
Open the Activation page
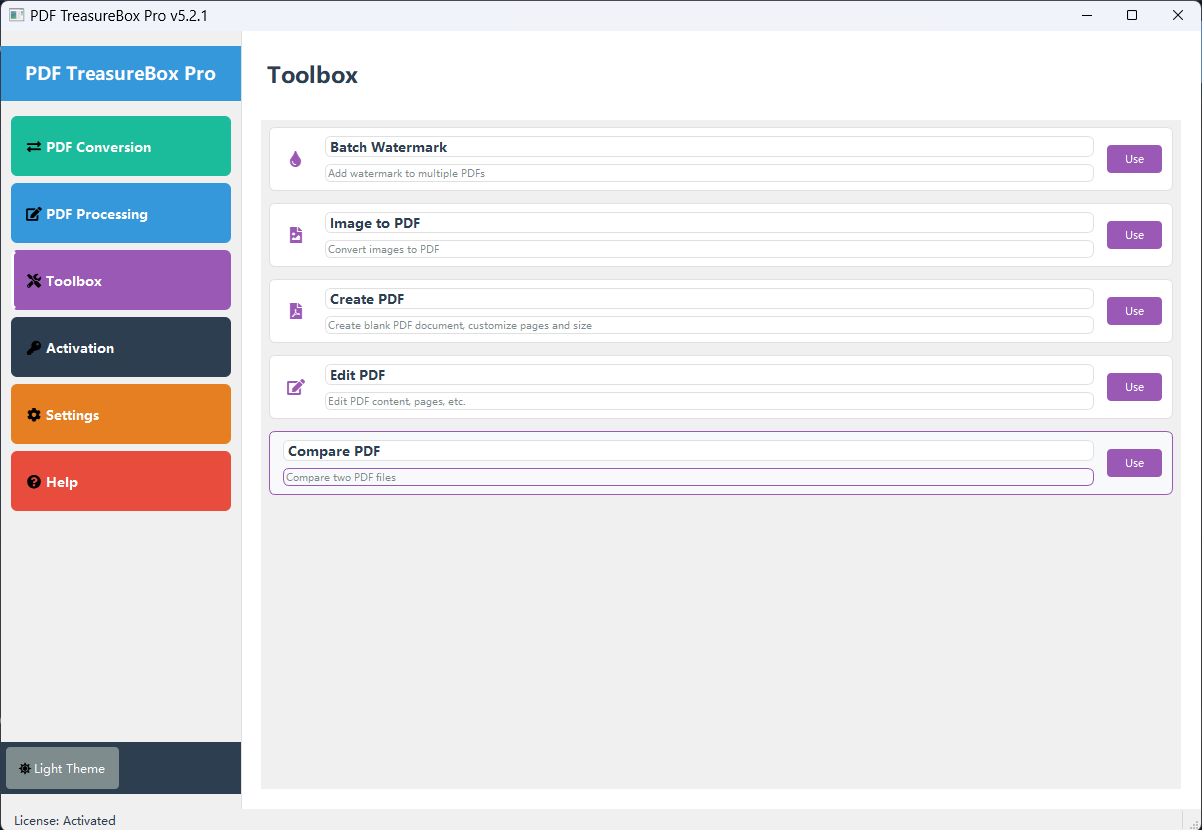(x=121, y=347)
